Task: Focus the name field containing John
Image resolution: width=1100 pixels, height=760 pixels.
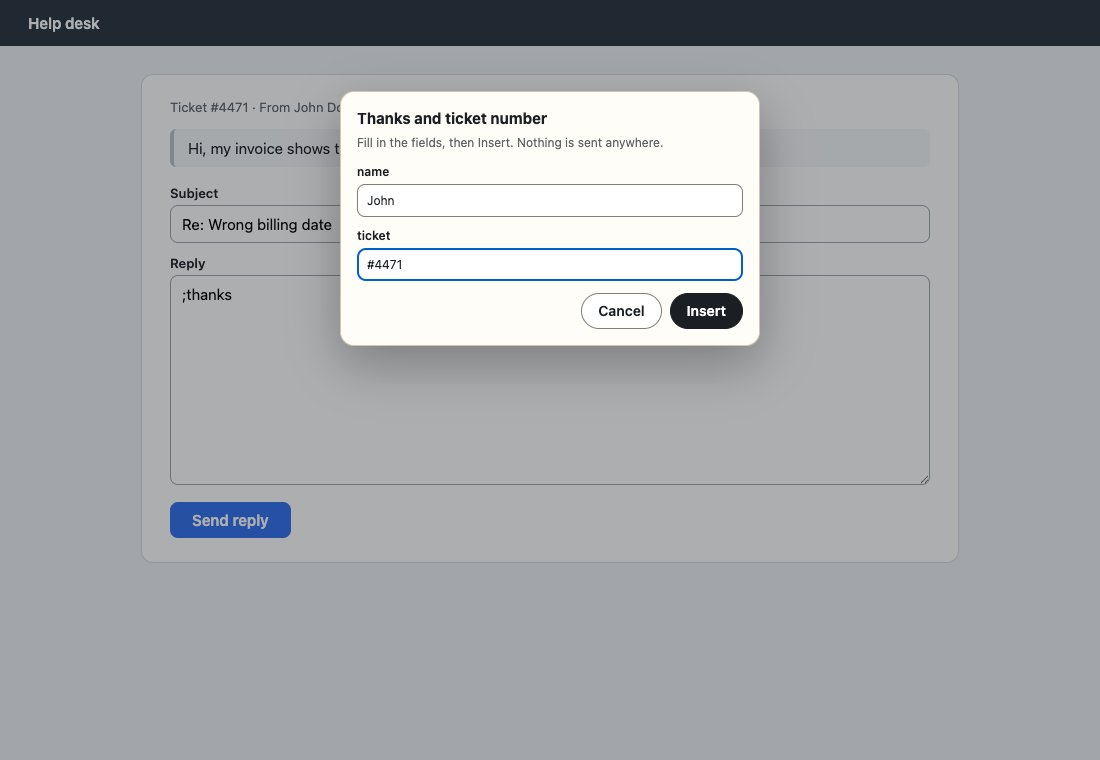Action: tap(549, 201)
